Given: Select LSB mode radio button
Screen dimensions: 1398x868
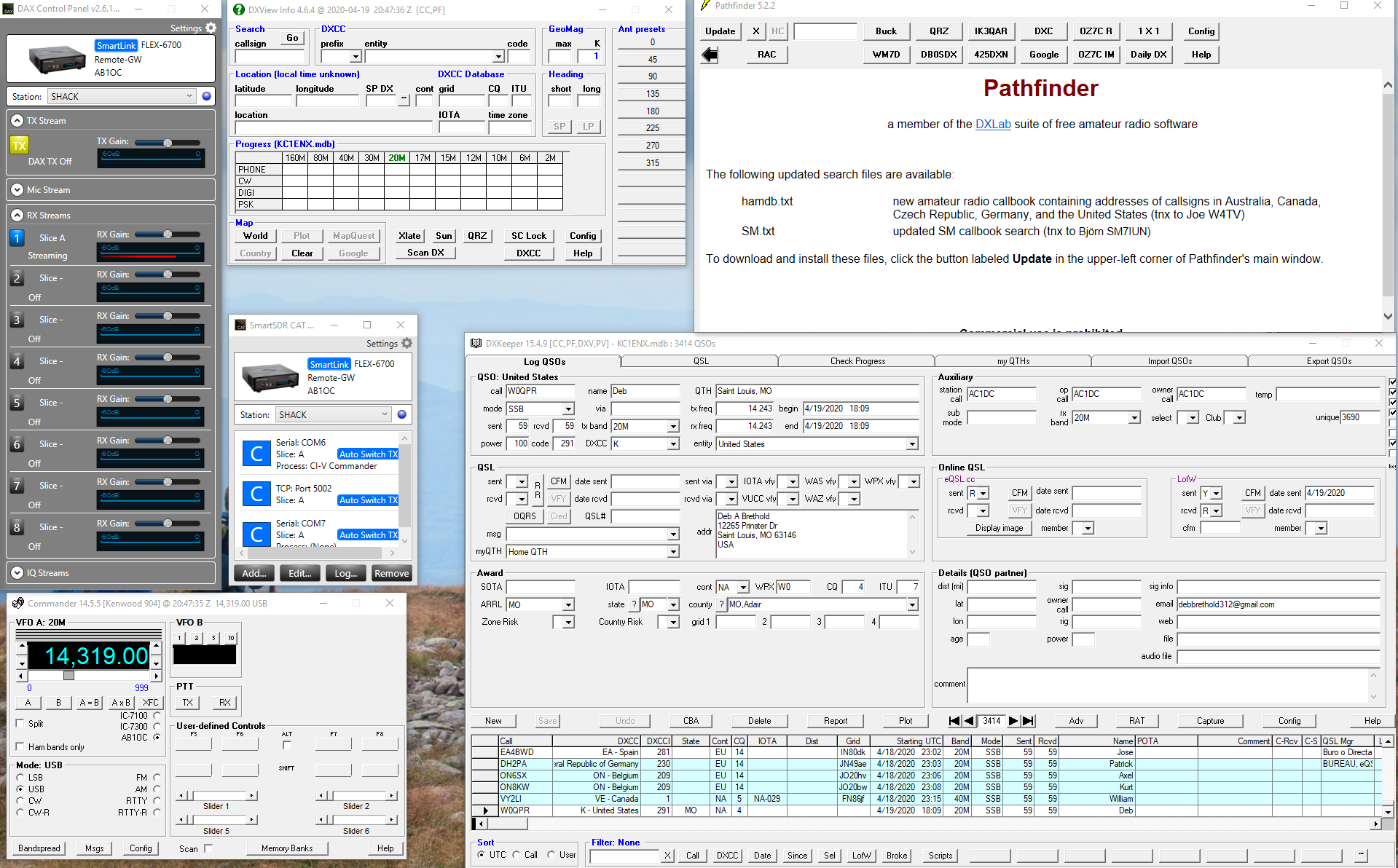Looking at the screenshot, I should pyautogui.click(x=20, y=778).
